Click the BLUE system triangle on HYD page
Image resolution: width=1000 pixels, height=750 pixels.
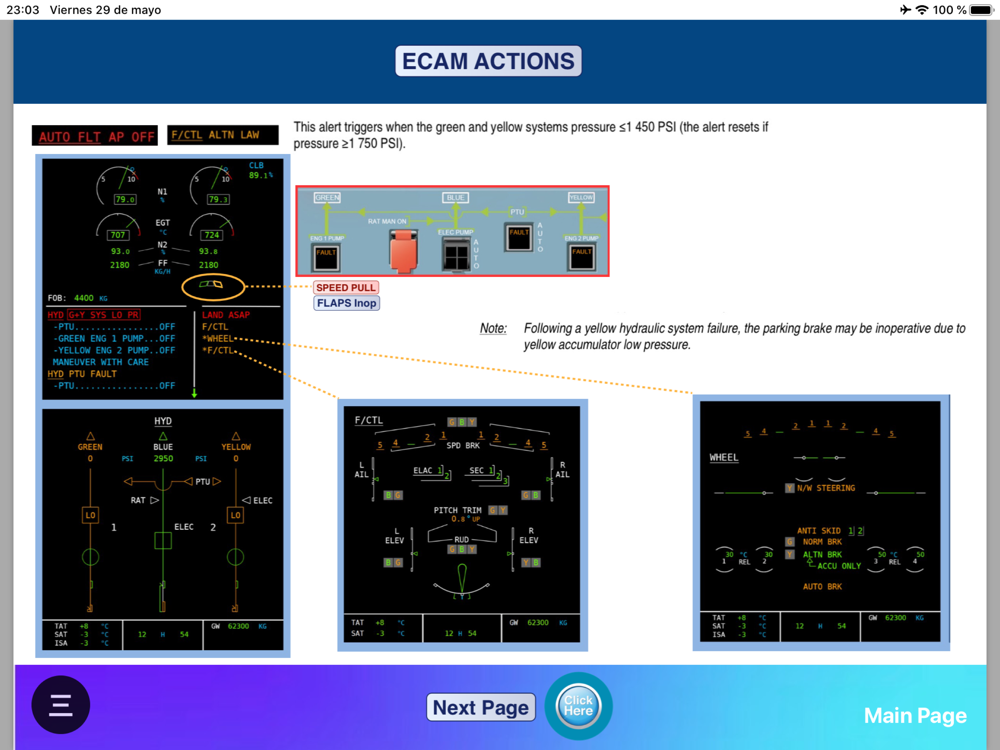[x=163, y=436]
